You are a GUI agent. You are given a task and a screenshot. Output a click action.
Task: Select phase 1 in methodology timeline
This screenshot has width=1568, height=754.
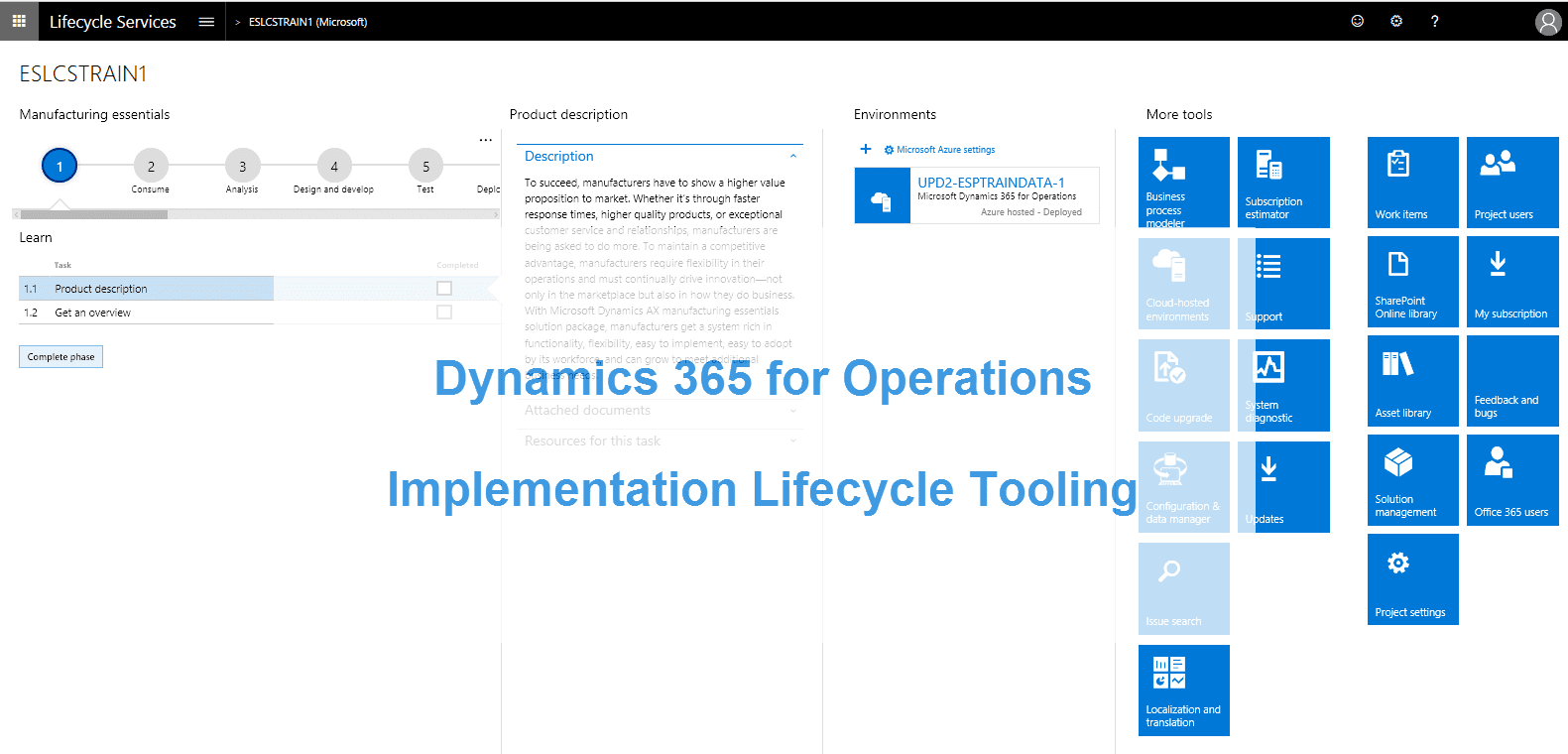(x=60, y=166)
